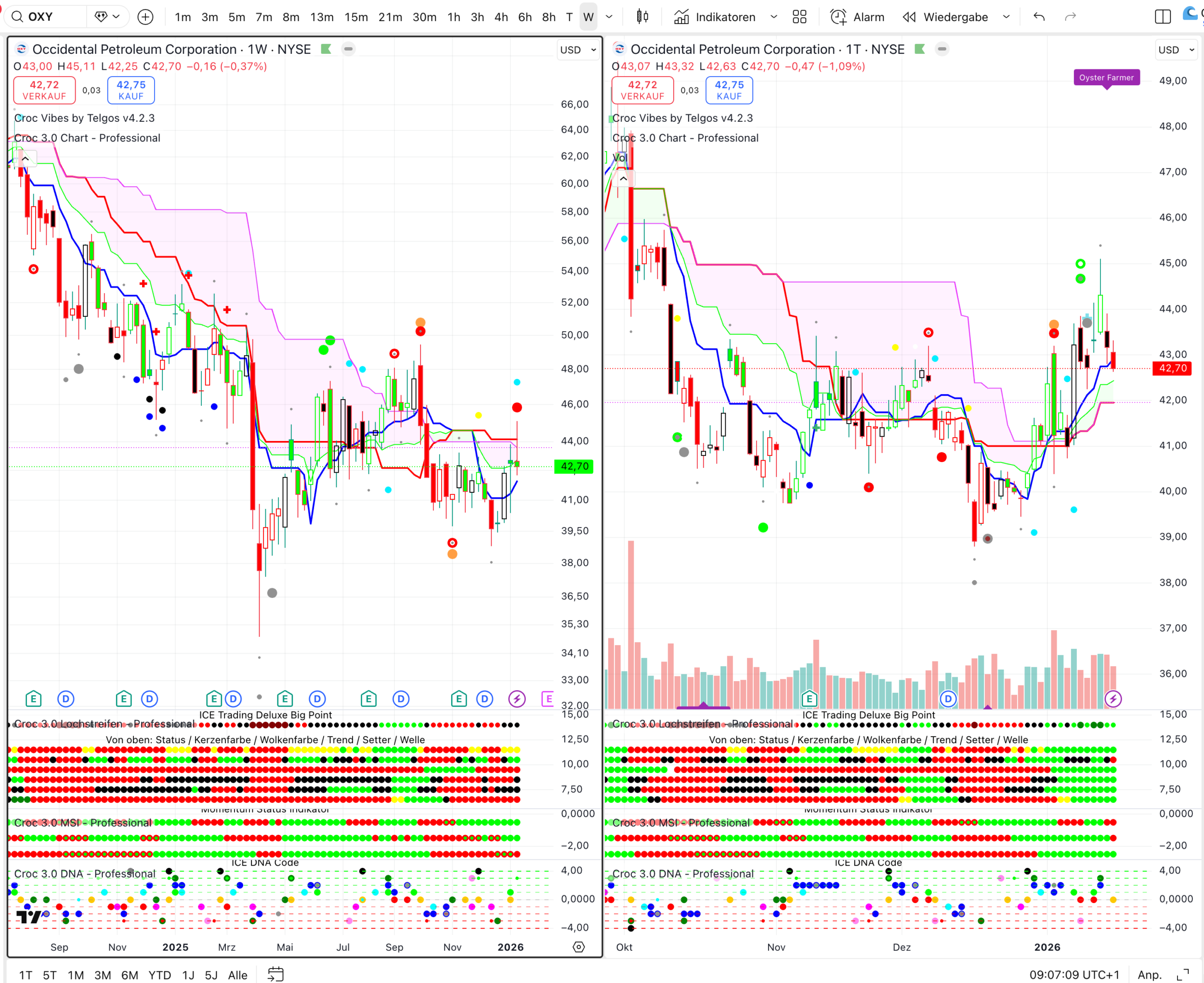
Task: Select the YTD date range
Action: (x=159, y=974)
